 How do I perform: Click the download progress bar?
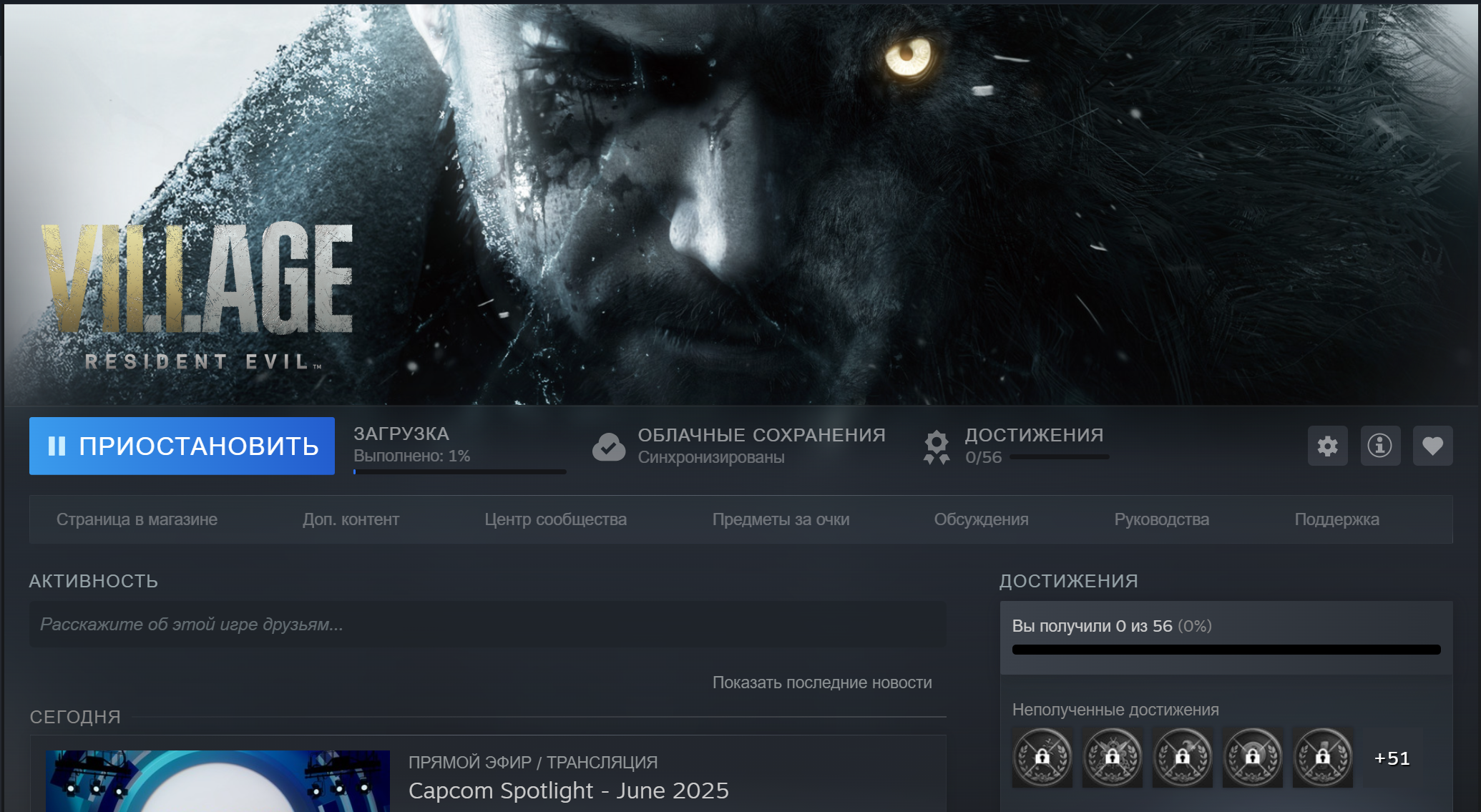tap(460, 472)
